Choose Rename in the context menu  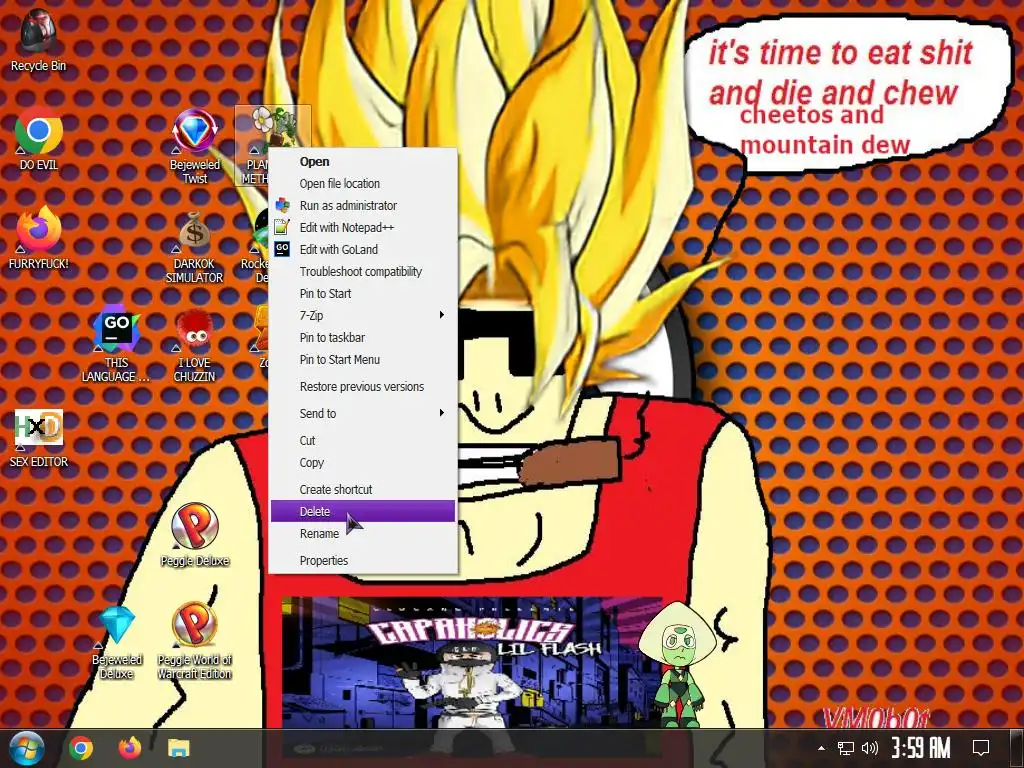point(363,534)
